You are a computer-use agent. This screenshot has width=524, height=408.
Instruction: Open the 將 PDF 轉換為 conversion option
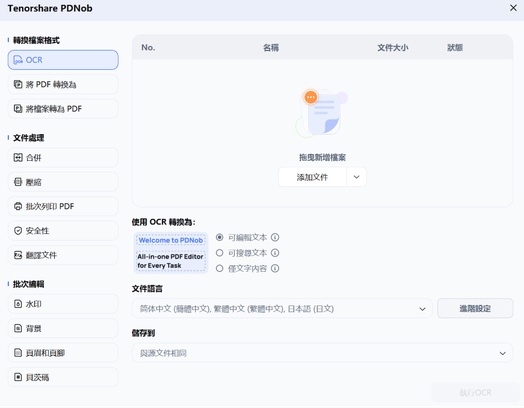(x=63, y=85)
